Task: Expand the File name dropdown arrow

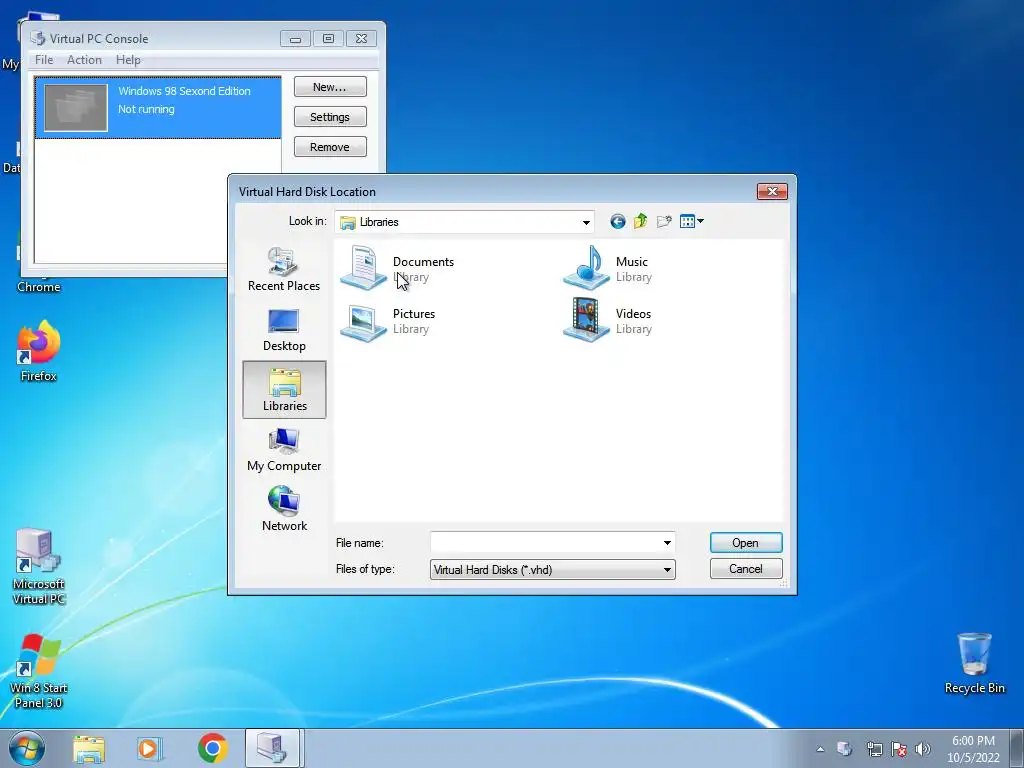Action: [667, 543]
